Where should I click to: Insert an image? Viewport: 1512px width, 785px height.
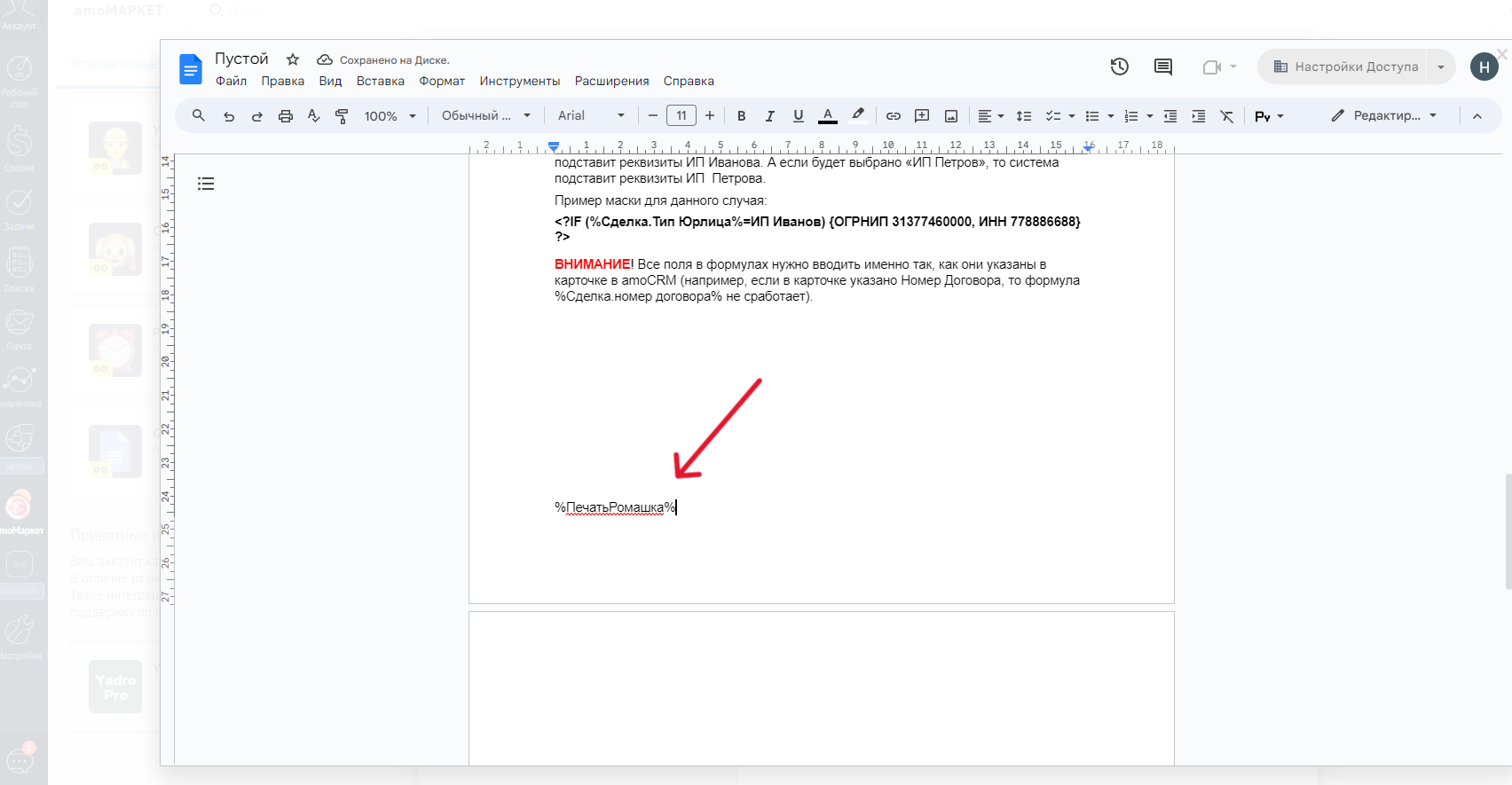click(951, 116)
